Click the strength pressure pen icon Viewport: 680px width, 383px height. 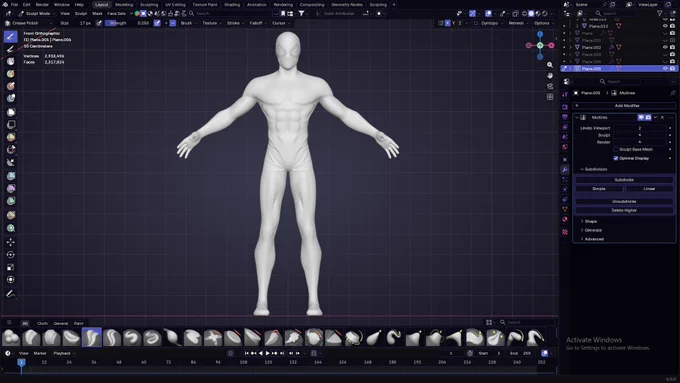pyautogui.click(x=157, y=23)
